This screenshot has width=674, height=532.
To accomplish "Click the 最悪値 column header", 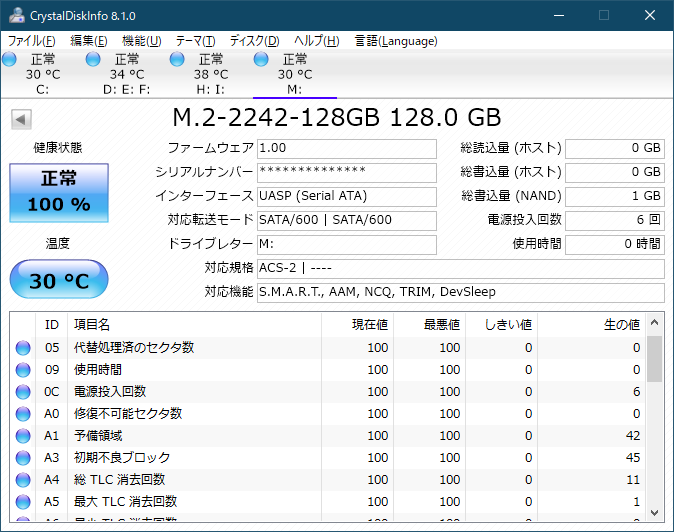I will (429, 324).
